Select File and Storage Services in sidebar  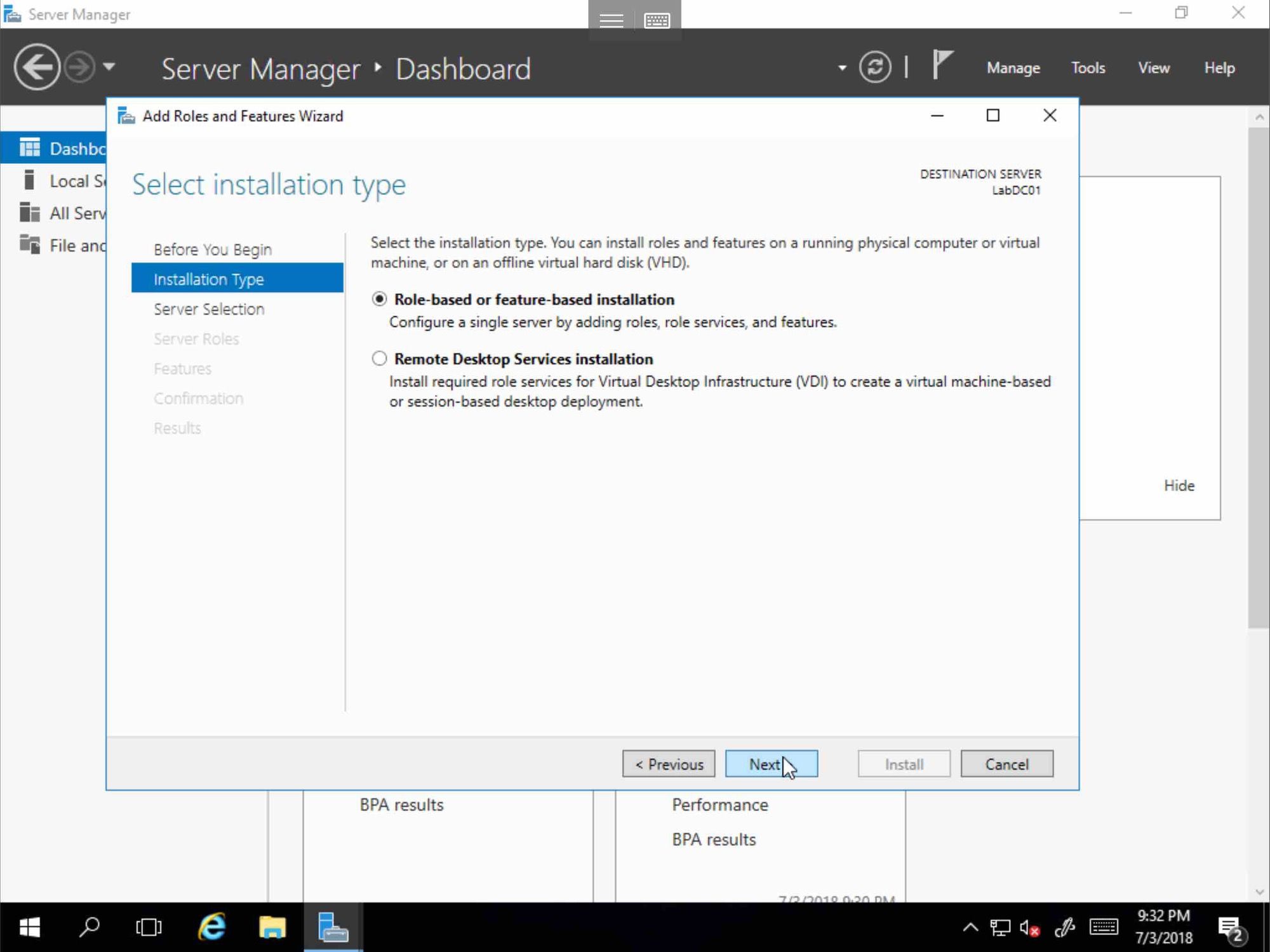54,245
